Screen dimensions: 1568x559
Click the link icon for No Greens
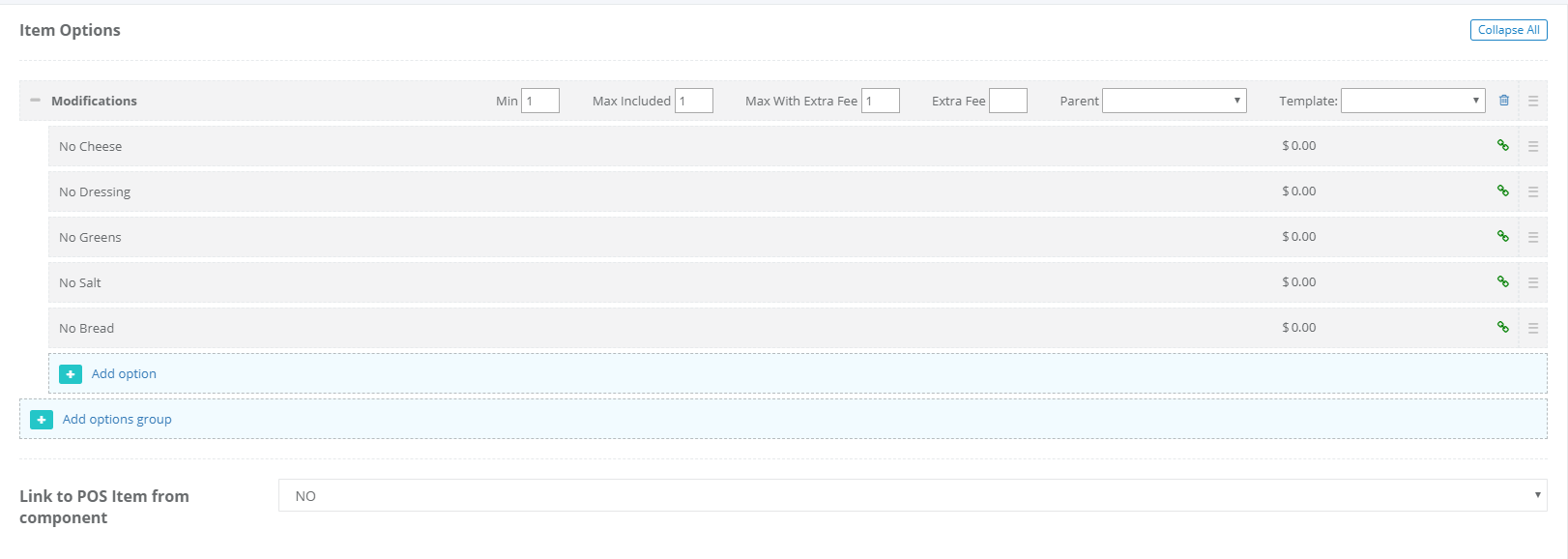(x=1503, y=236)
